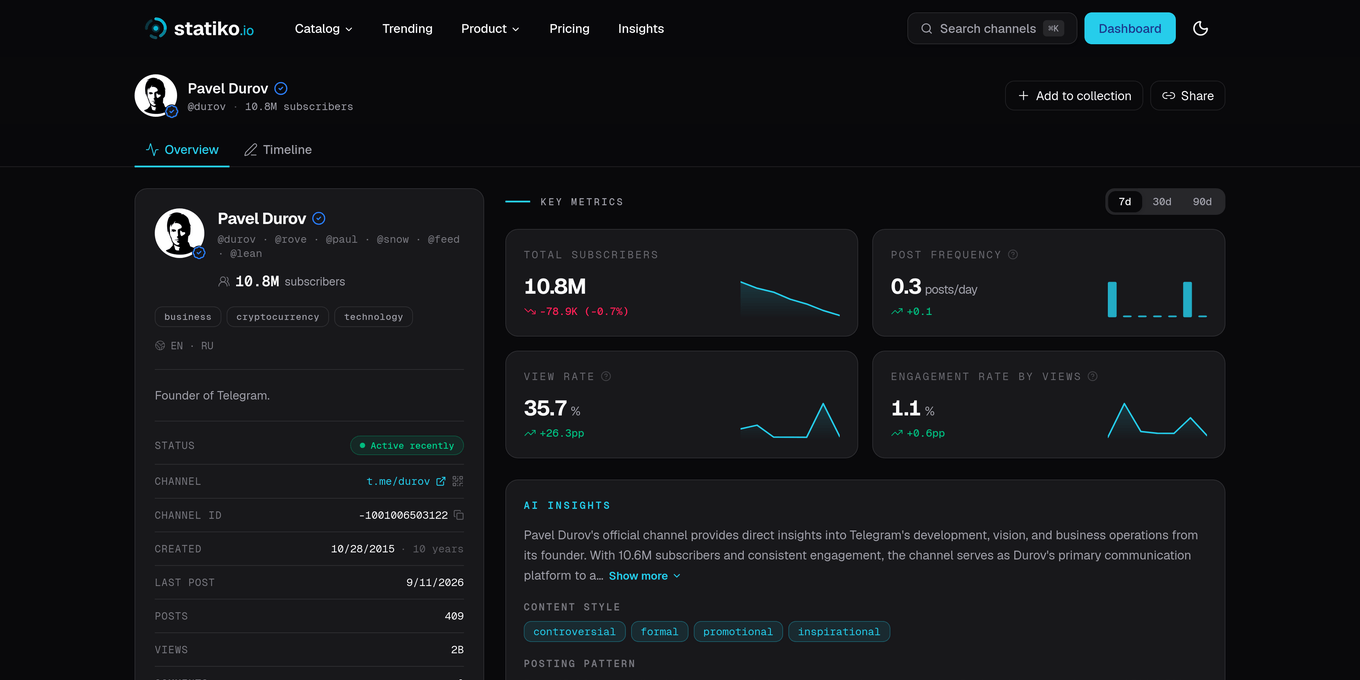Image resolution: width=1360 pixels, height=680 pixels.
Task: Select the formal content style tag
Action: [x=660, y=632]
